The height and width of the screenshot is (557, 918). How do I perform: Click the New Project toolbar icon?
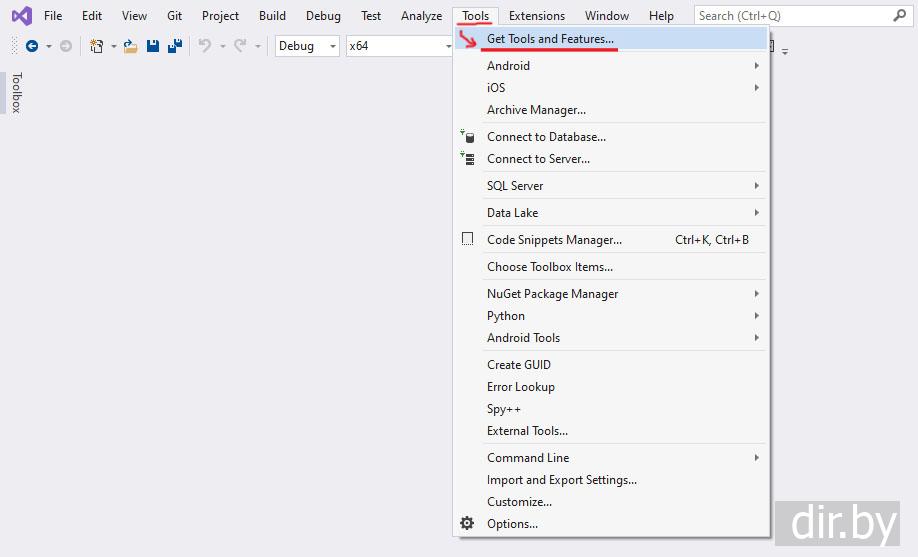click(96, 46)
